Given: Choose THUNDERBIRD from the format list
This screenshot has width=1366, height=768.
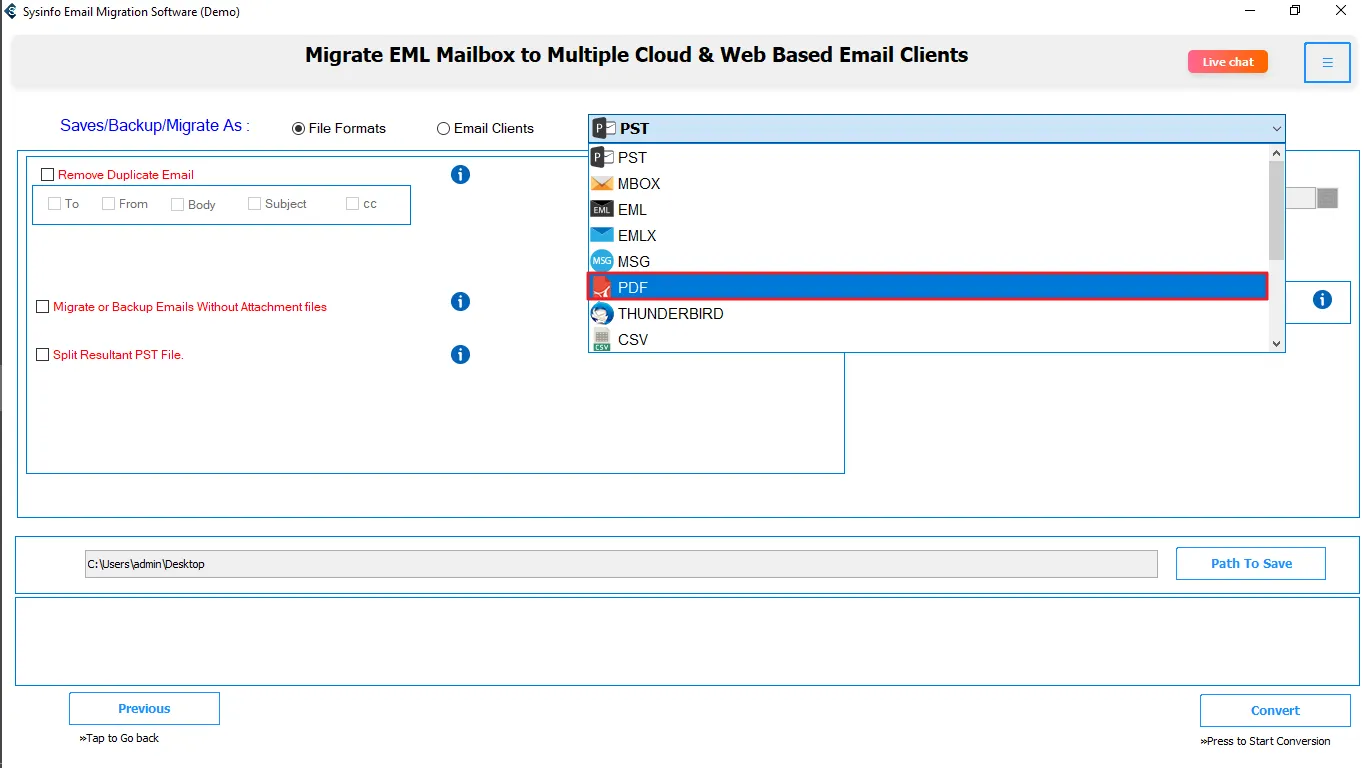Looking at the screenshot, I should tap(928, 314).
